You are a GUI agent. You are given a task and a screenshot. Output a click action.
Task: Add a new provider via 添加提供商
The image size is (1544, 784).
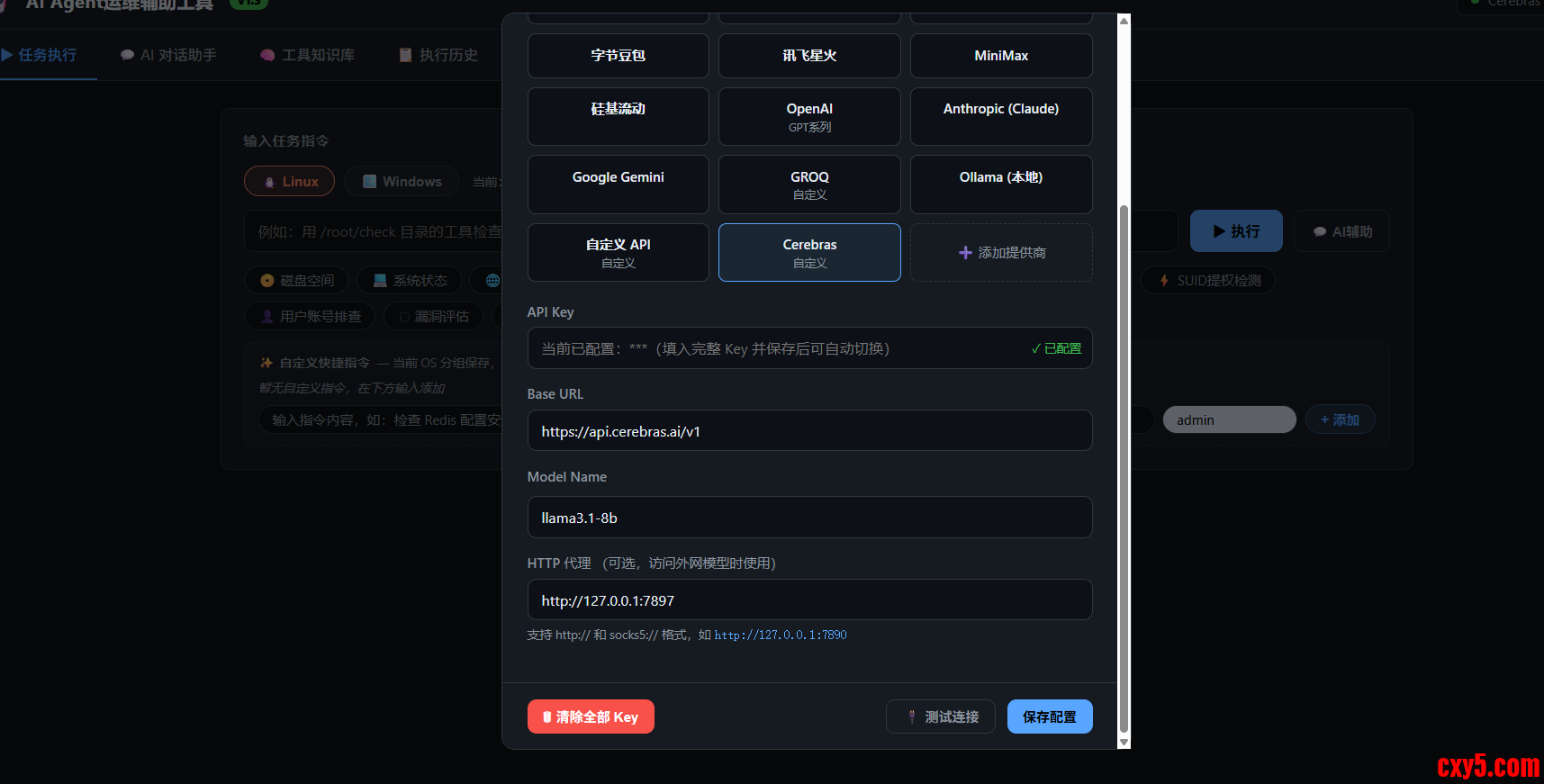coord(1001,253)
